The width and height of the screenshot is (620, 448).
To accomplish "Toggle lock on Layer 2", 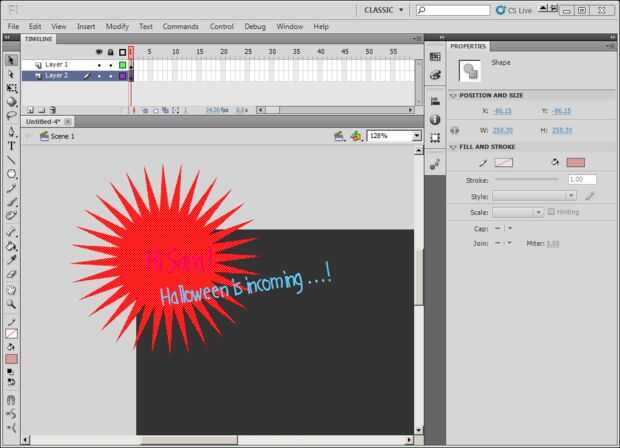I will pos(110,75).
